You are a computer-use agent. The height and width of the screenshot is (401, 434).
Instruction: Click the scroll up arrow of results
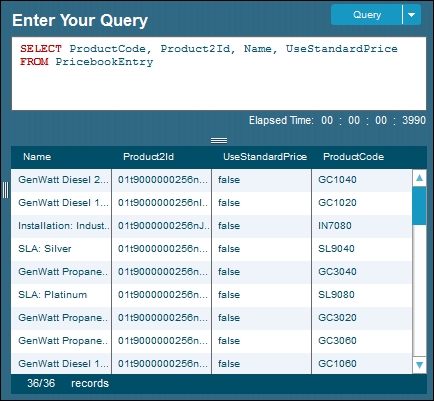pos(419,178)
